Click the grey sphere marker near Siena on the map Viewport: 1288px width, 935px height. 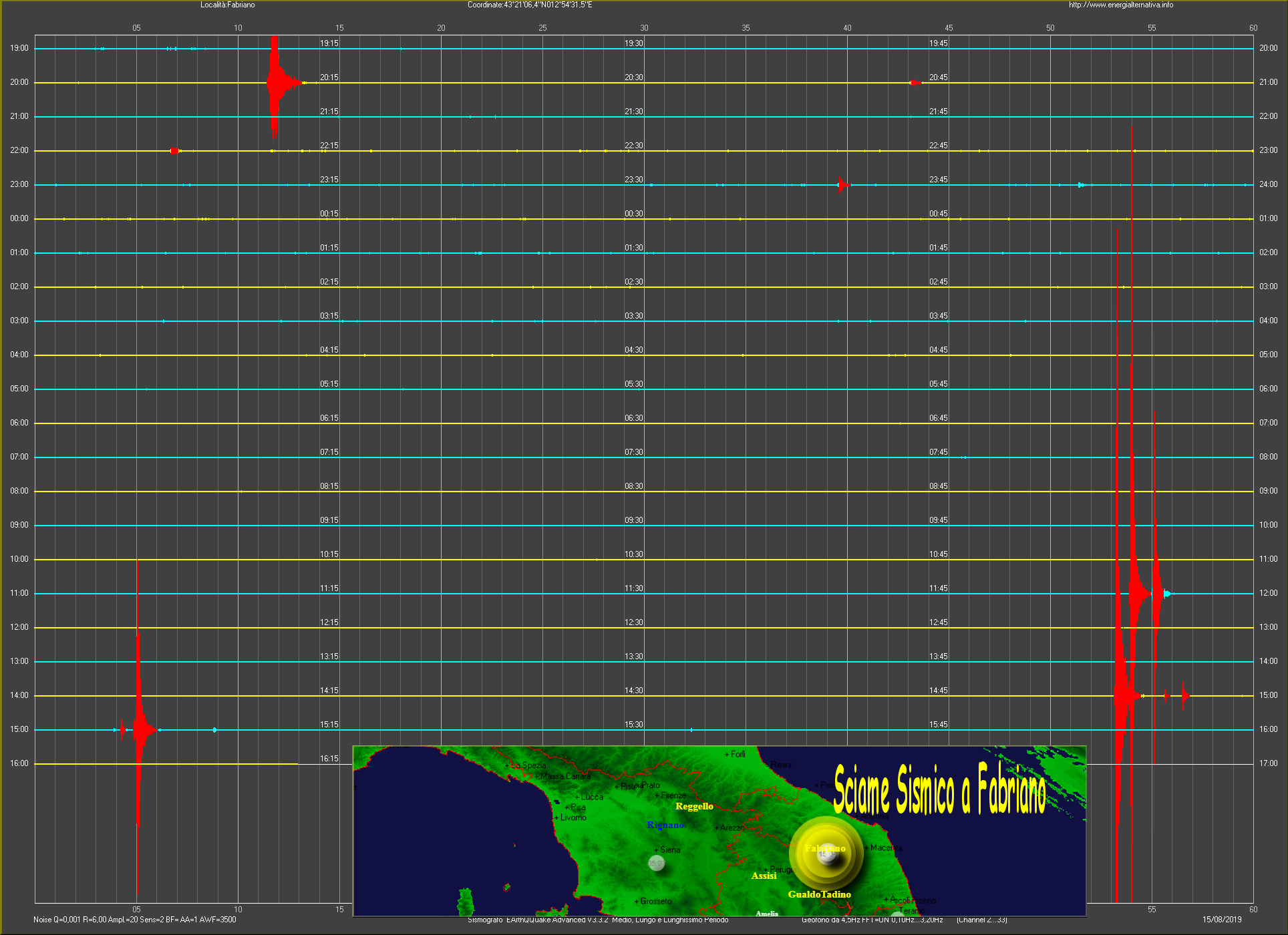coord(657,863)
